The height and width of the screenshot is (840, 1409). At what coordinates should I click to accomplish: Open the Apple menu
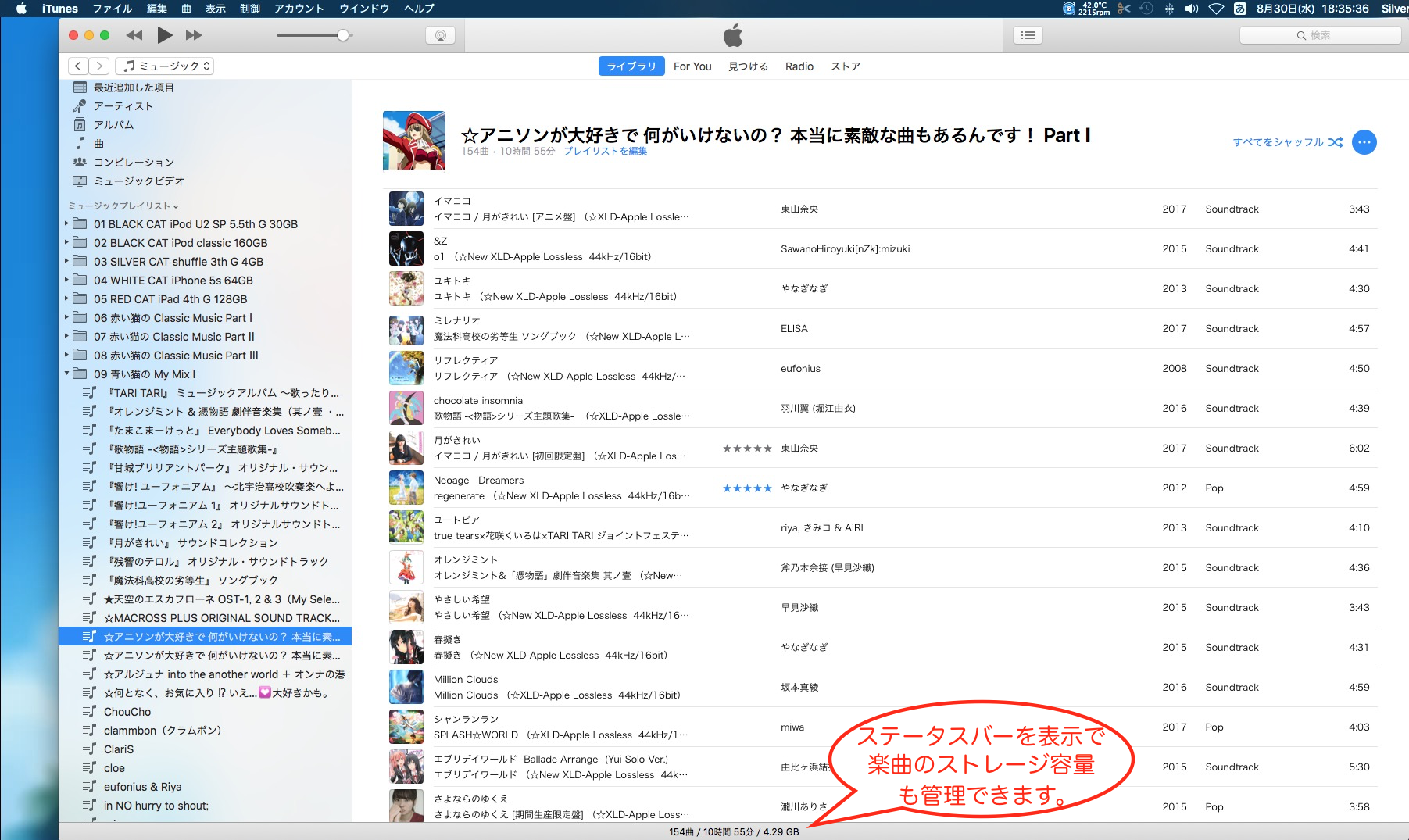(22, 9)
